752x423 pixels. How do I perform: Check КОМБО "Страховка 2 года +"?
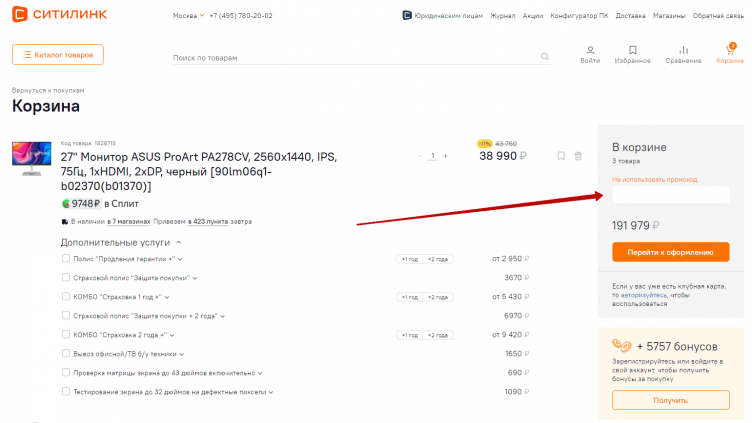pos(66,334)
